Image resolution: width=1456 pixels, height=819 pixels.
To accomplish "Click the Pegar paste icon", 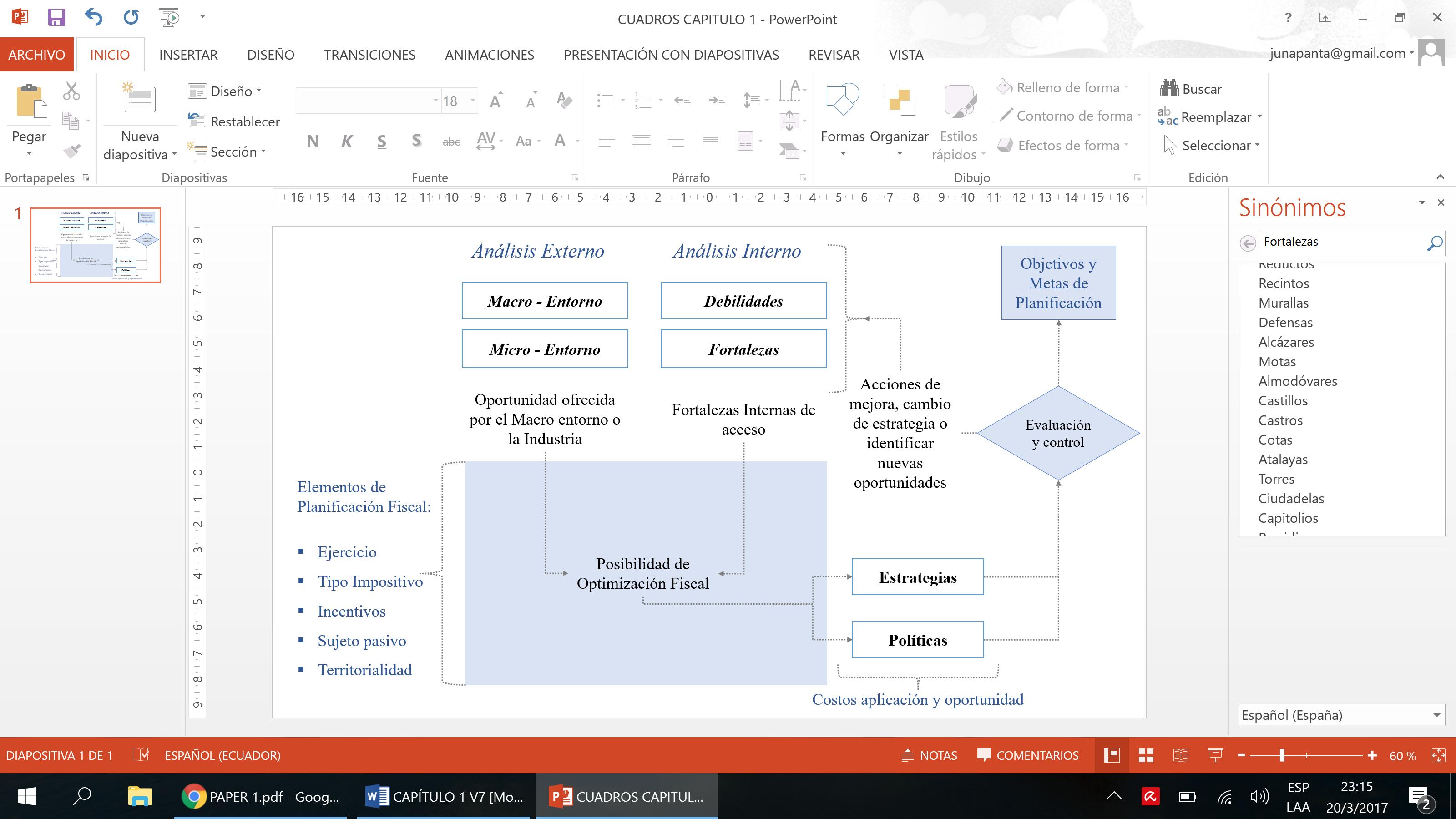I will [30, 102].
